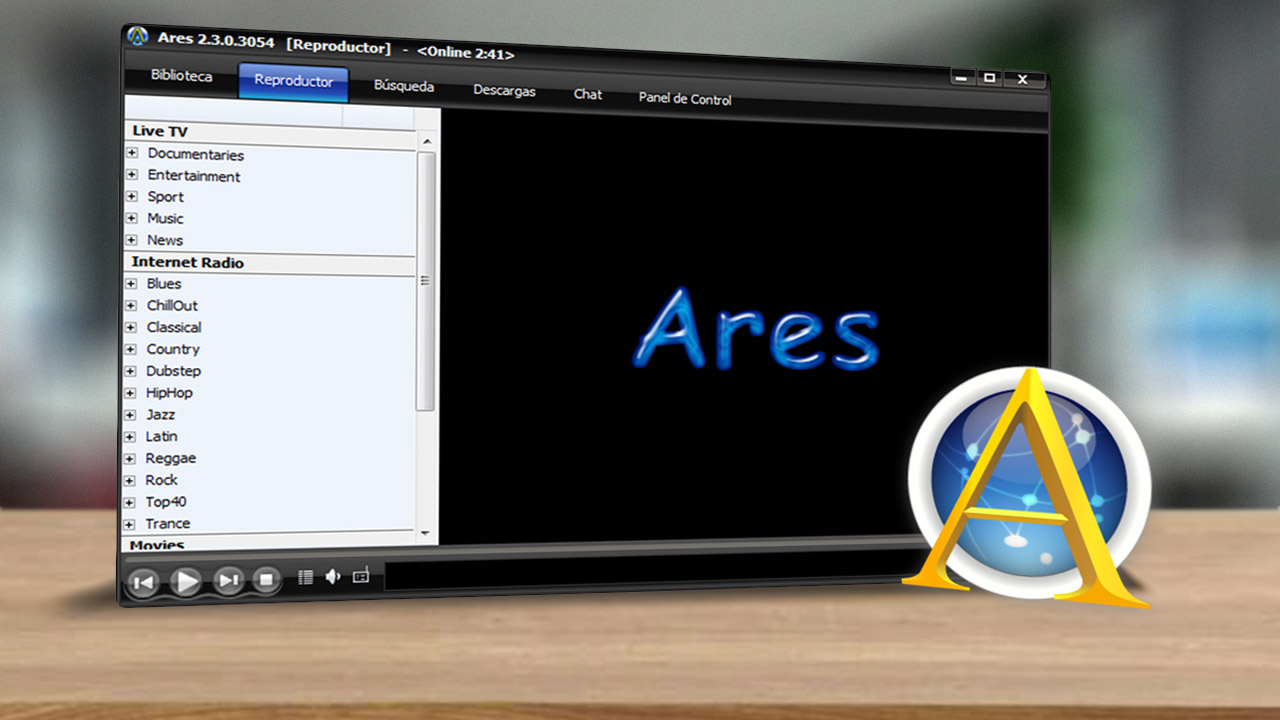Start playback with the Play button
This screenshot has width=1280, height=720.
coord(186,581)
